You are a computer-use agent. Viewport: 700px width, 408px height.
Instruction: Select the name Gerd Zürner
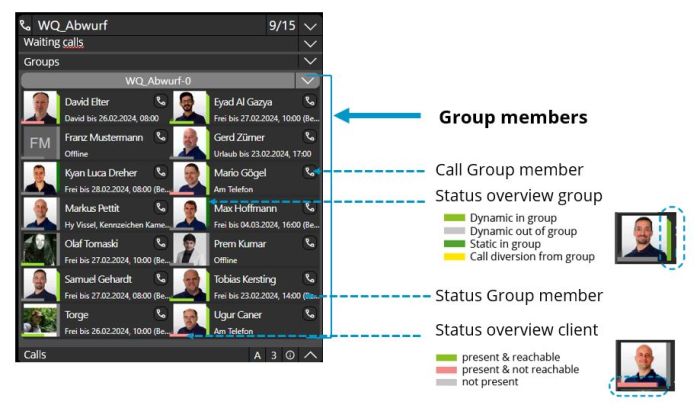tap(239, 137)
